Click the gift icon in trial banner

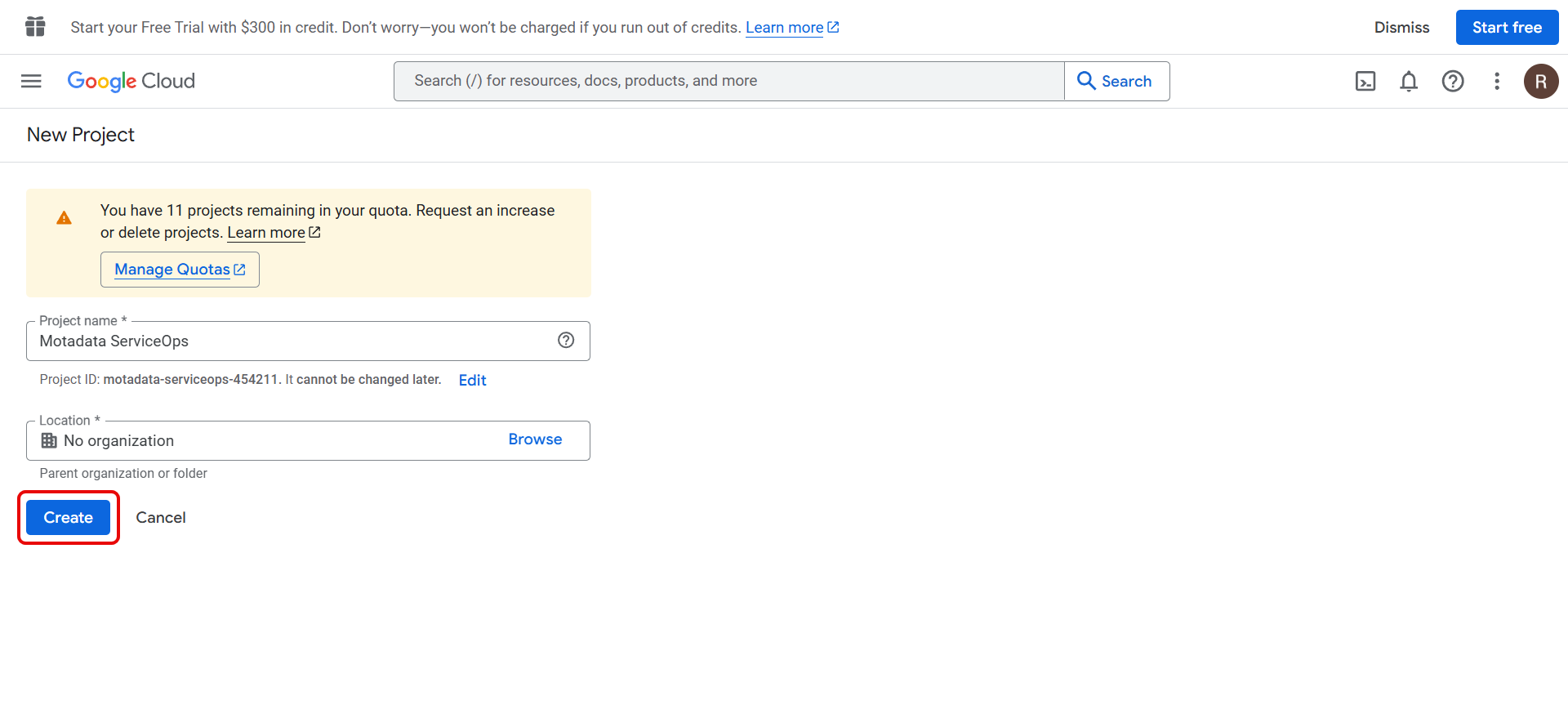[x=35, y=27]
